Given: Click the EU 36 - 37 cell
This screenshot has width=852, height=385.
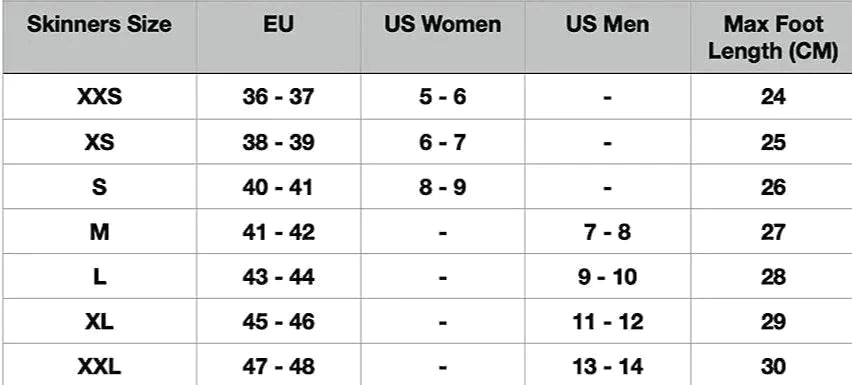Looking at the screenshot, I should pyautogui.click(x=278, y=97).
